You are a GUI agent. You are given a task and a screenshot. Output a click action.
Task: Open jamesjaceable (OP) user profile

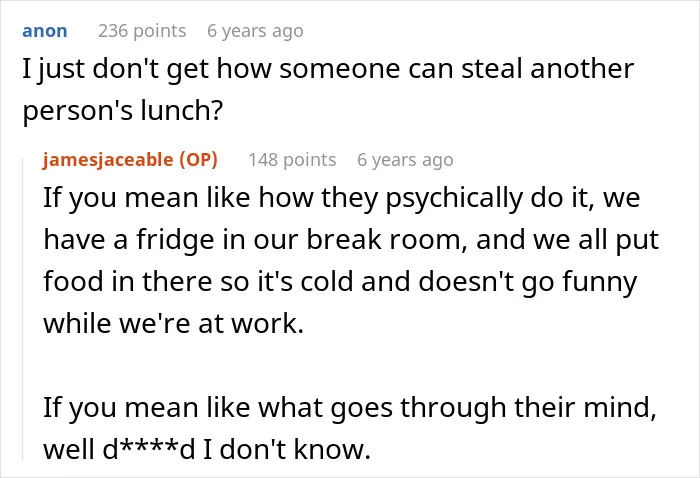[x=130, y=160]
